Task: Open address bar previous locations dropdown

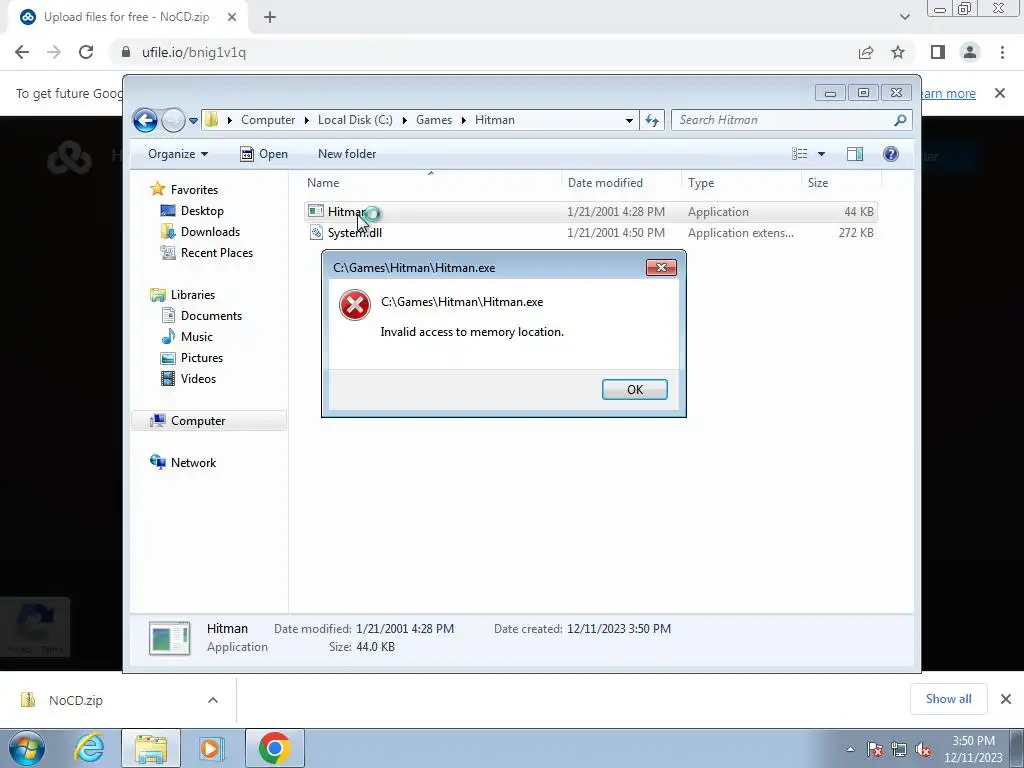Action: pyautogui.click(x=629, y=120)
